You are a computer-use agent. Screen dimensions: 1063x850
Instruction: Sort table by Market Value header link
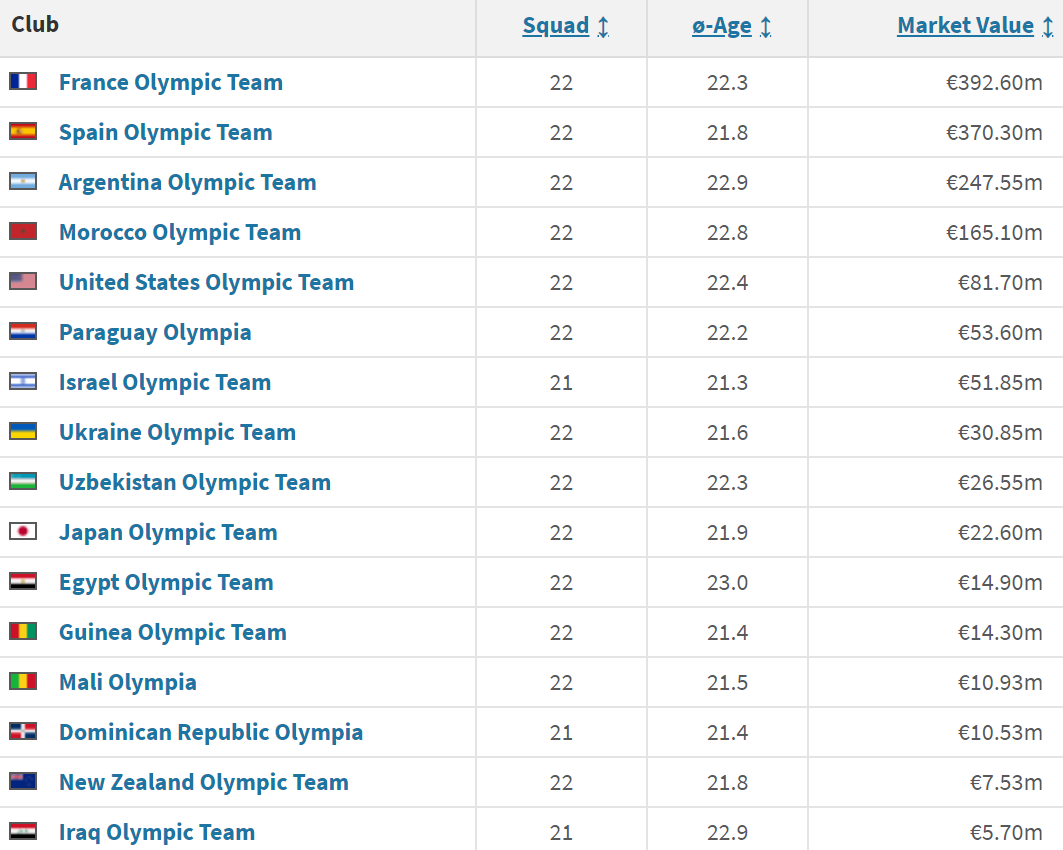point(965,26)
